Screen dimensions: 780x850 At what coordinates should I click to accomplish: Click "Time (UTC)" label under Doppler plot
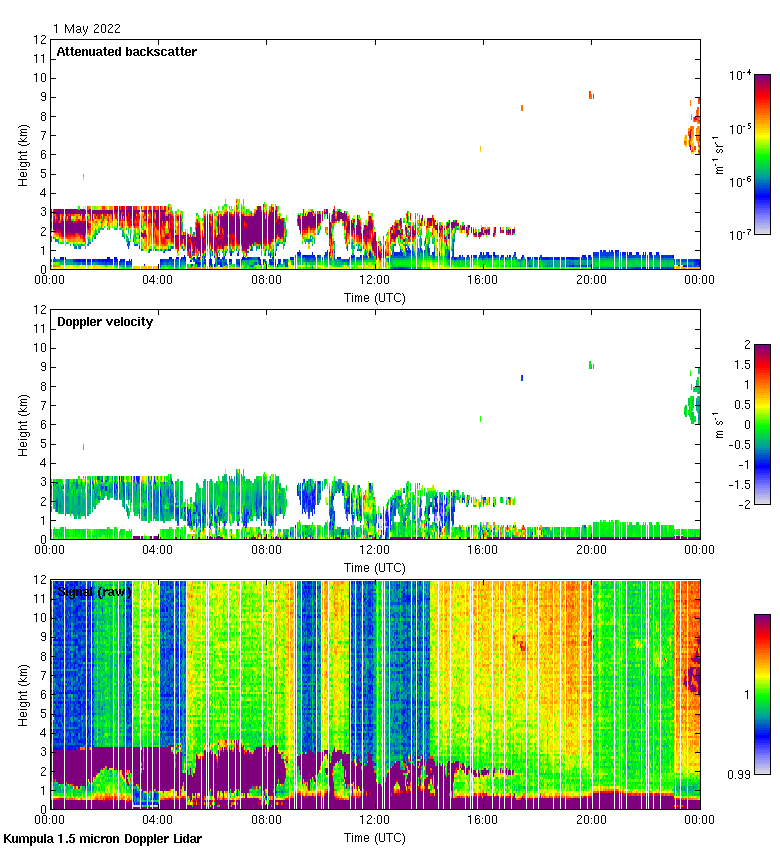[375, 567]
